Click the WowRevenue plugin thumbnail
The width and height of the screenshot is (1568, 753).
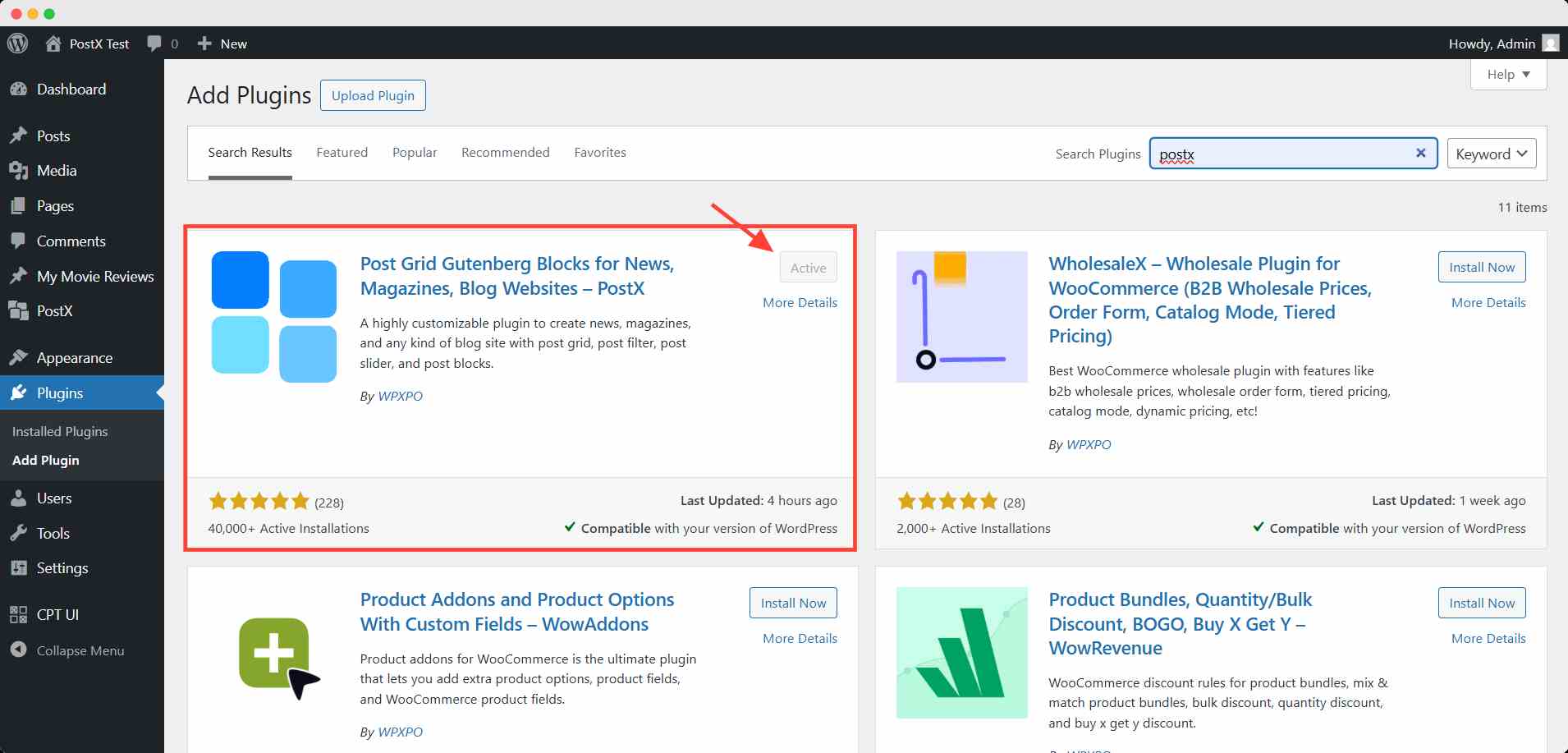coord(961,653)
